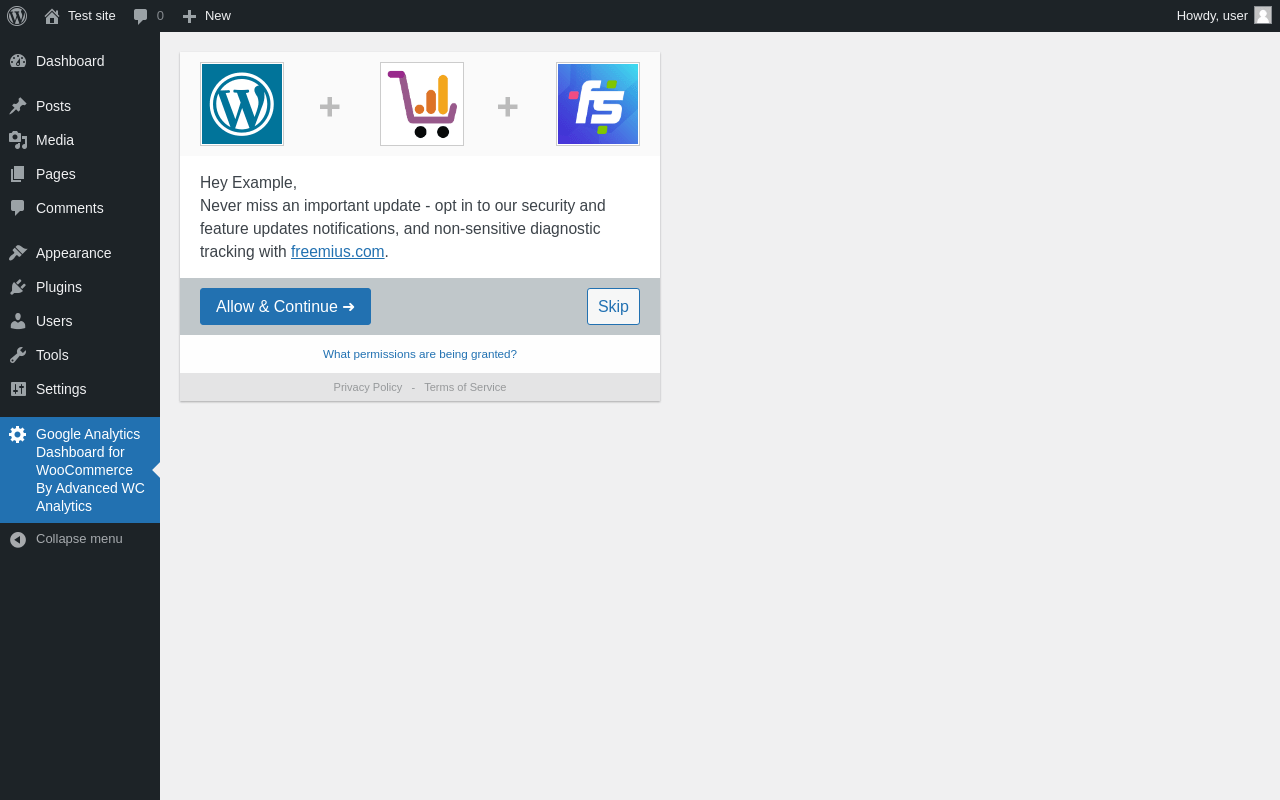Open the Privacy Policy link
The height and width of the screenshot is (800, 1280).
click(368, 387)
